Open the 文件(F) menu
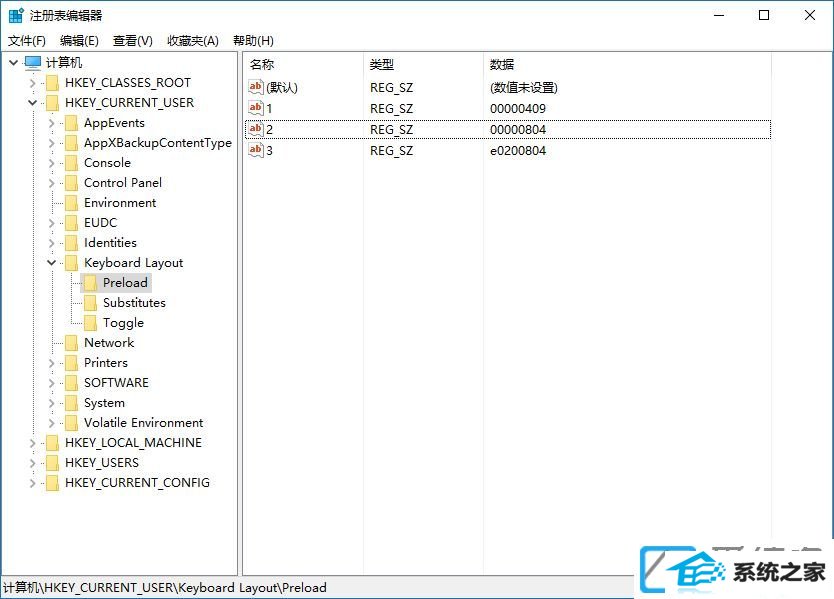 point(27,41)
